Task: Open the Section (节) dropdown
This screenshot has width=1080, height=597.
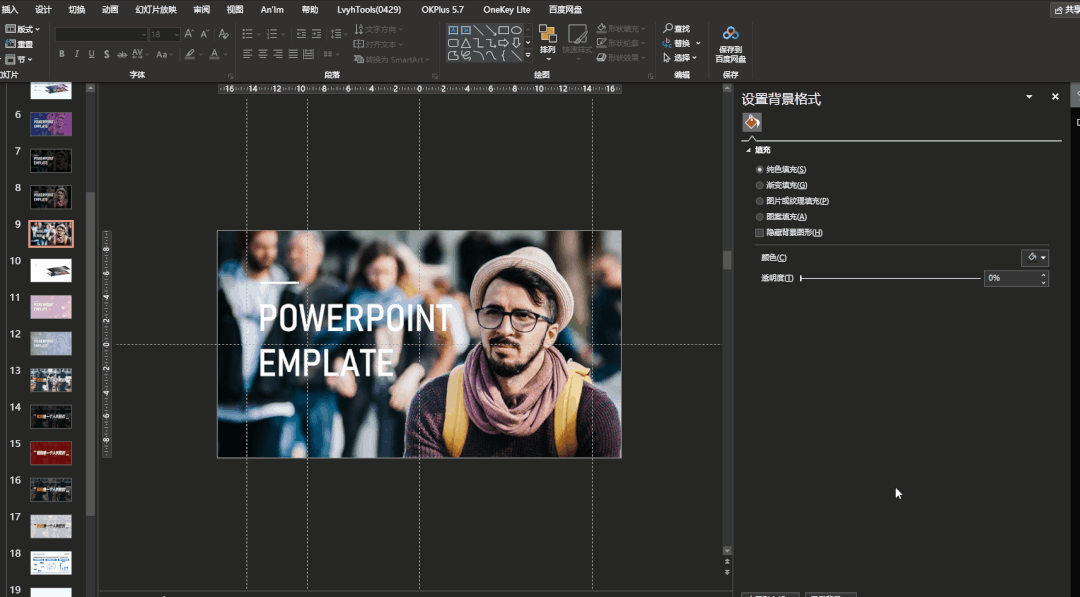Action: (x=19, y=59)
